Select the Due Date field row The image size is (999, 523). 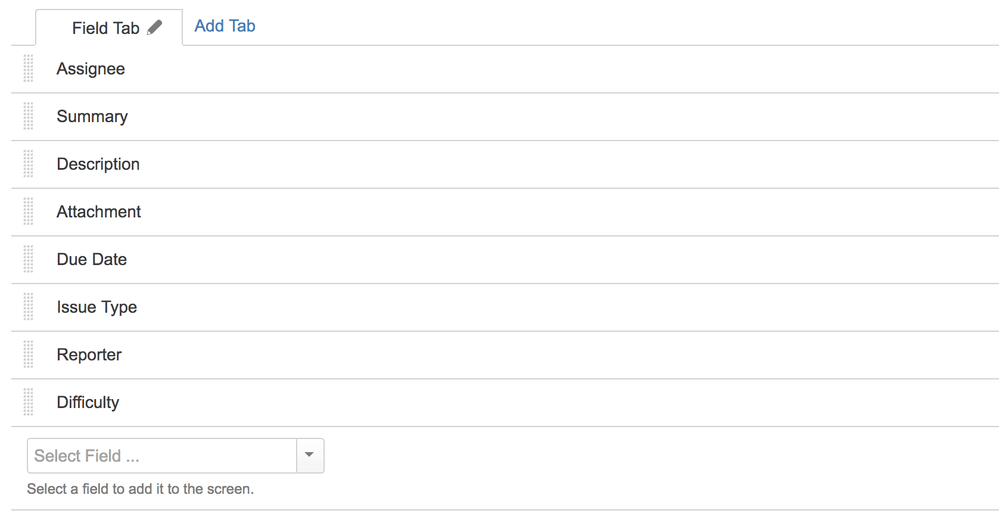click(x=505, y=260)
